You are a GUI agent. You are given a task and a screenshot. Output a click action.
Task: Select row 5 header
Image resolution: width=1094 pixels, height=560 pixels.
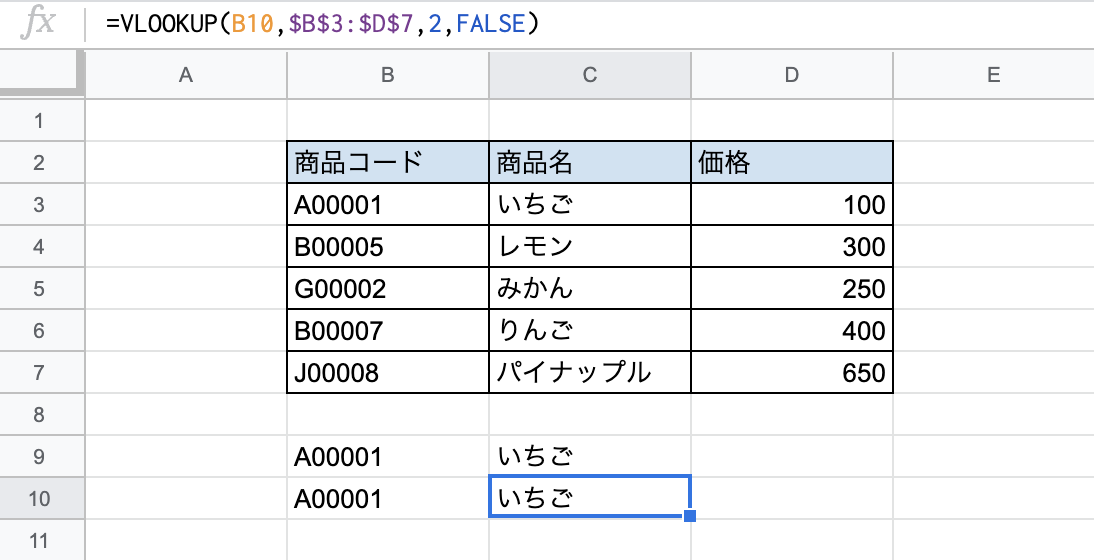(42, 288)
